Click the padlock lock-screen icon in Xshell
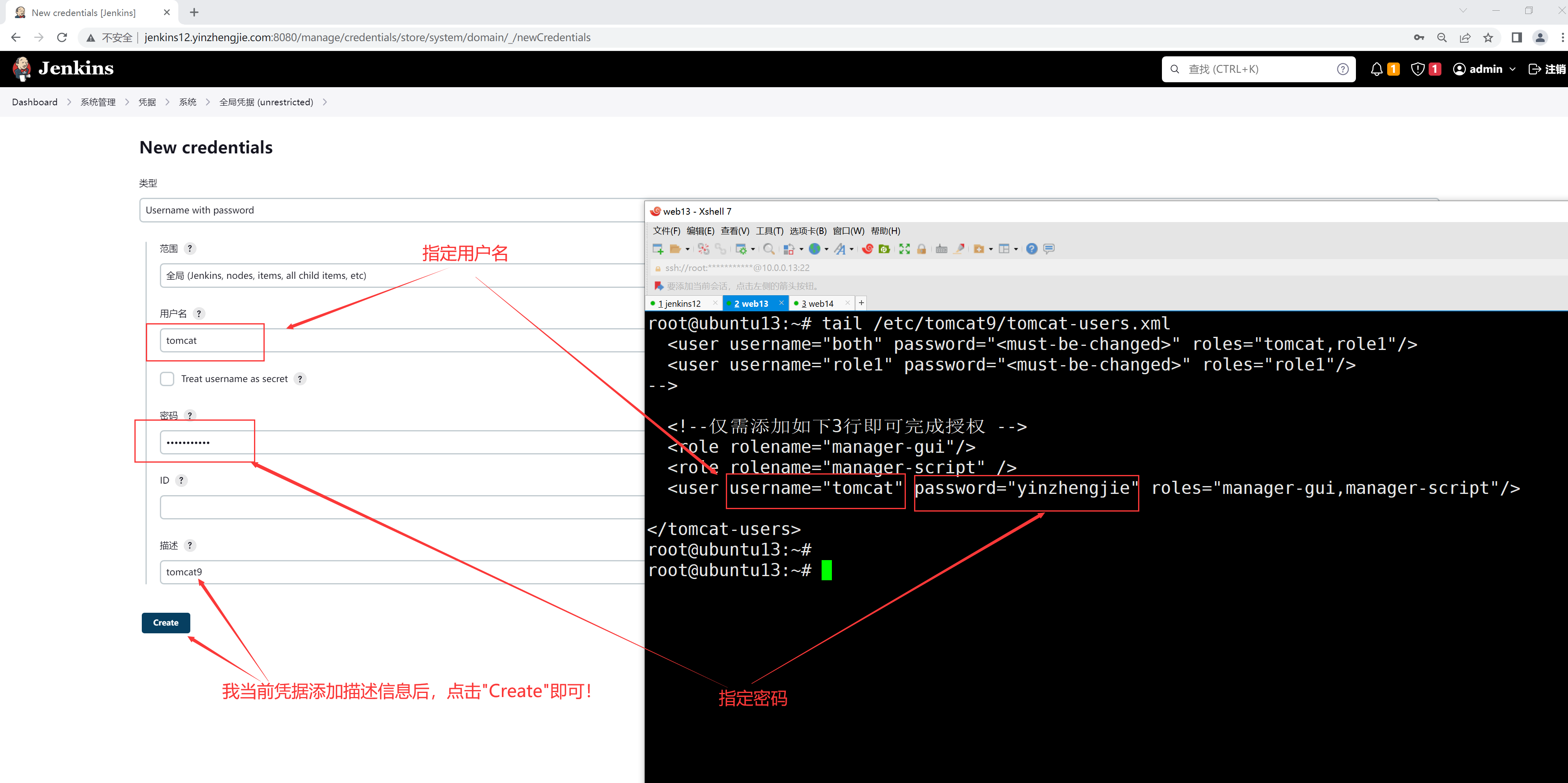1568x783 pixels. (x=921, y=249)
